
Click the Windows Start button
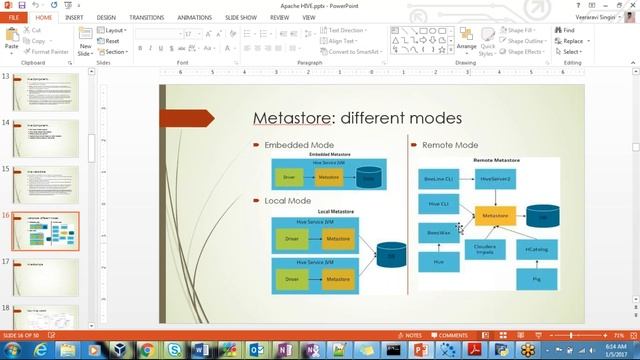13,350
